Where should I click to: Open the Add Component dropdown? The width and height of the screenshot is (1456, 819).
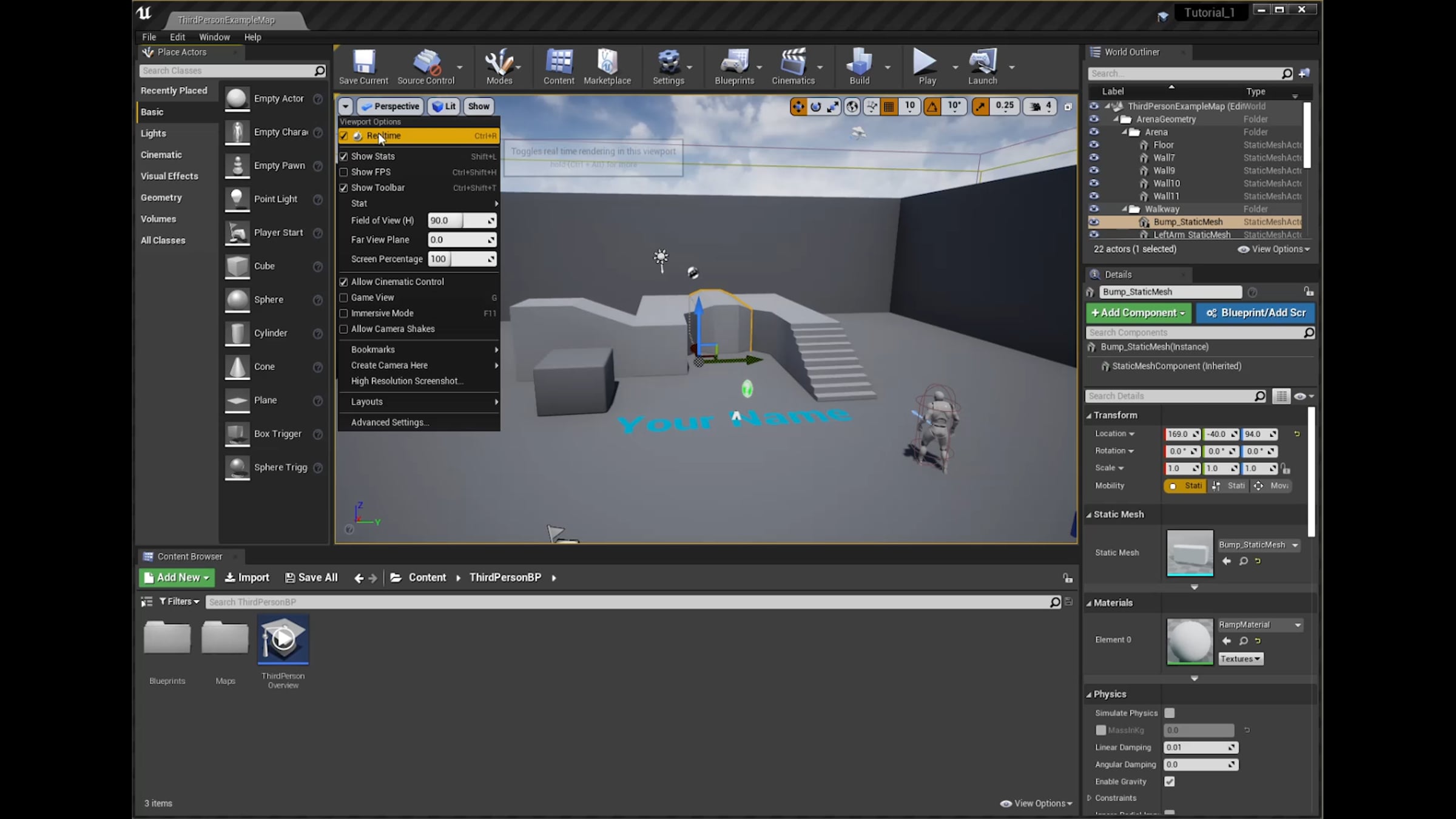(x=1138, y=313)
